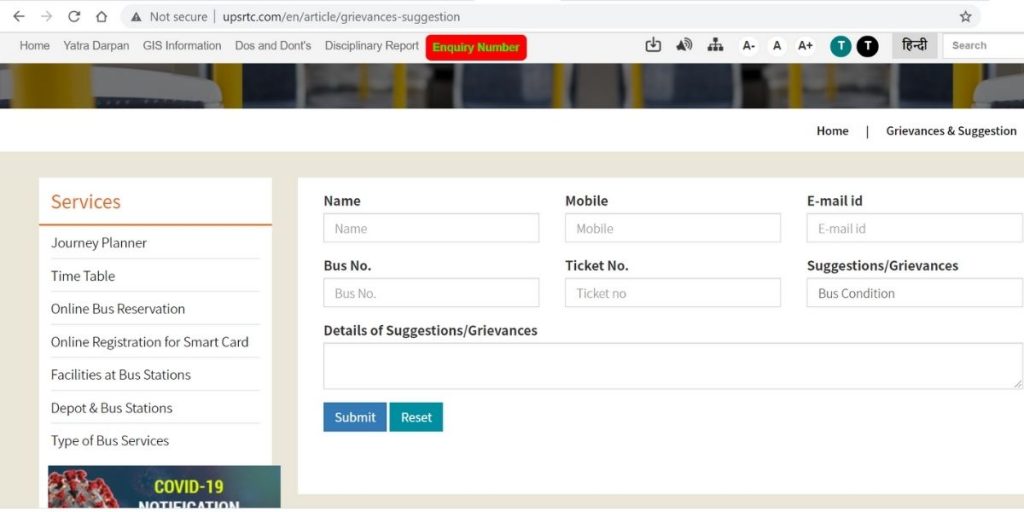Image resolution: width=1024 pixels, height=512 pixels.
Task: Reload the page in browser
Action: point(74,17)
